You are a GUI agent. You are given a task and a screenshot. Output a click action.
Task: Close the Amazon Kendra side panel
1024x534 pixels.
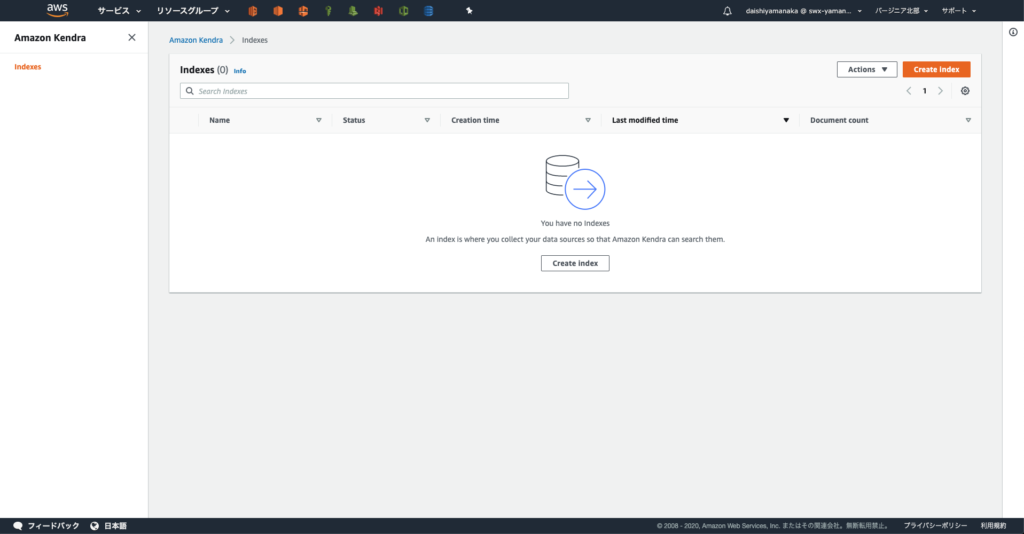coord(132,37)
